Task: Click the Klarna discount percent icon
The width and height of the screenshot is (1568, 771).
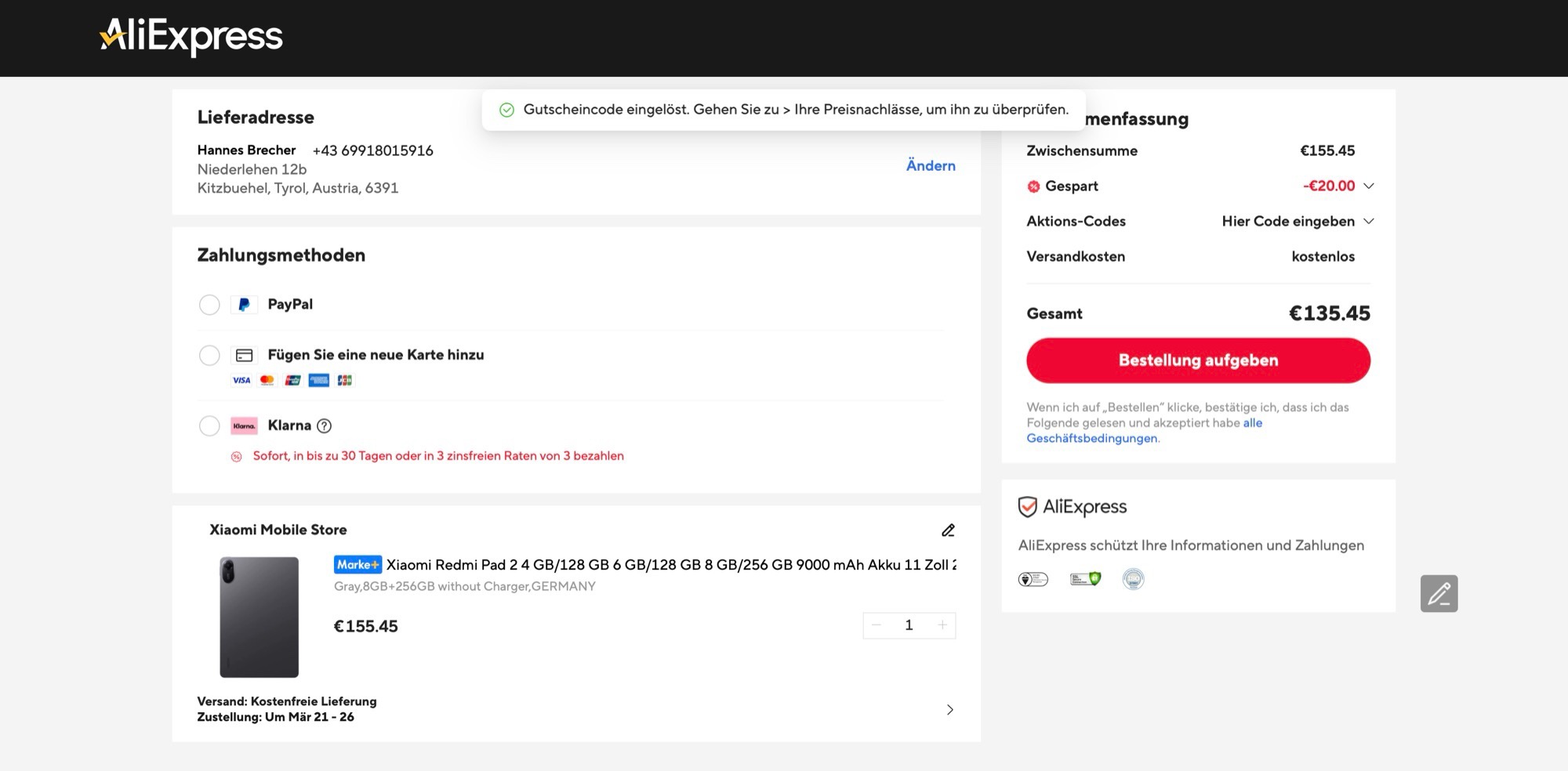Action: point(236,457)
